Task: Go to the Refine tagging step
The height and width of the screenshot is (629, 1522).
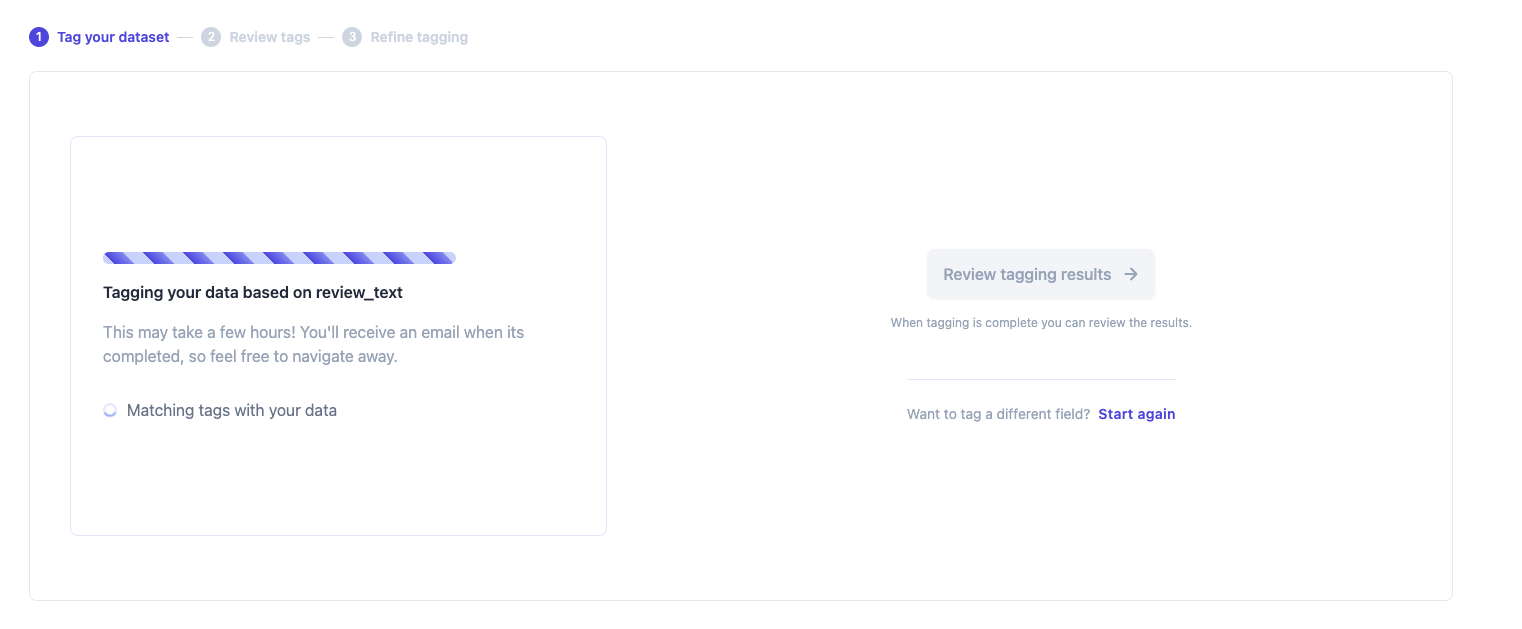Action: pyautogui.click(x=419, y=37)
